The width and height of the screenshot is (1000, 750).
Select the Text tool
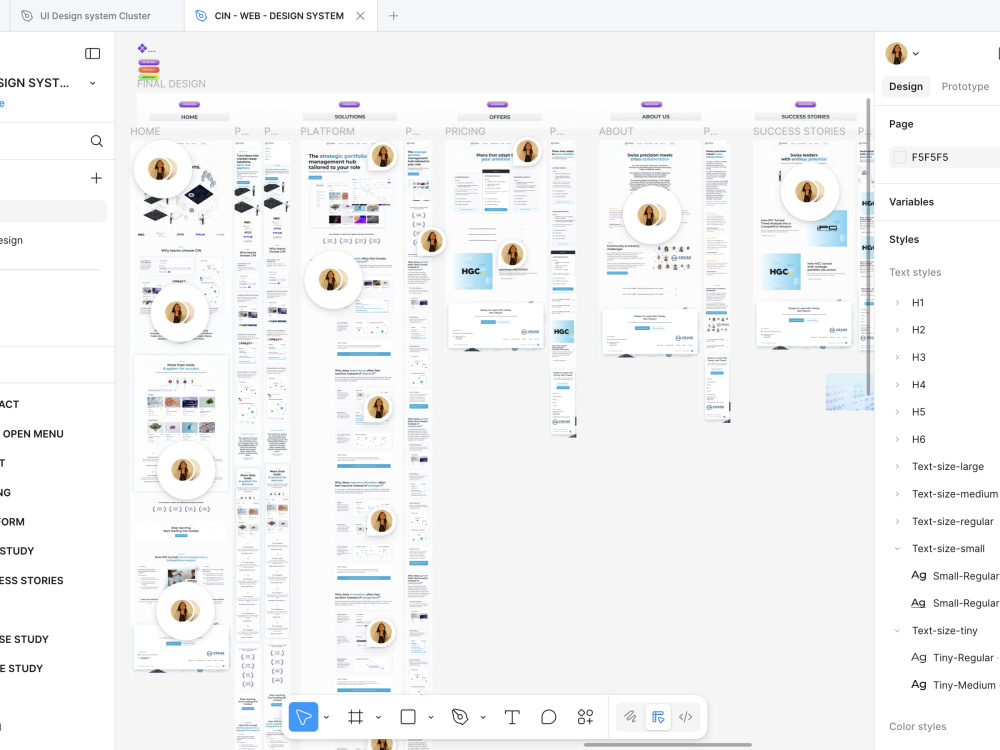(511, 717)
